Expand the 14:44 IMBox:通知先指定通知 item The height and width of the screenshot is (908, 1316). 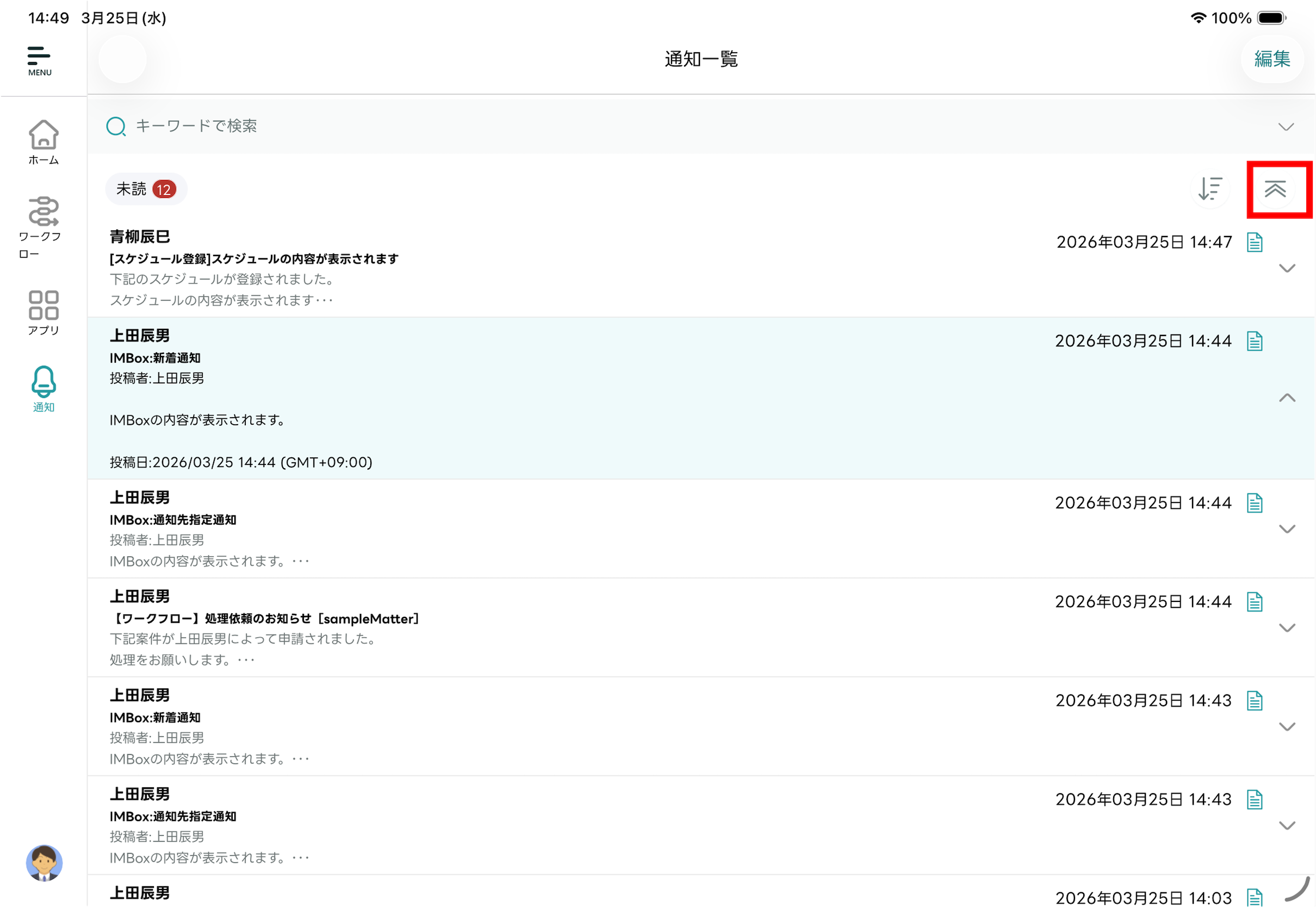(x=1287, y=528)
